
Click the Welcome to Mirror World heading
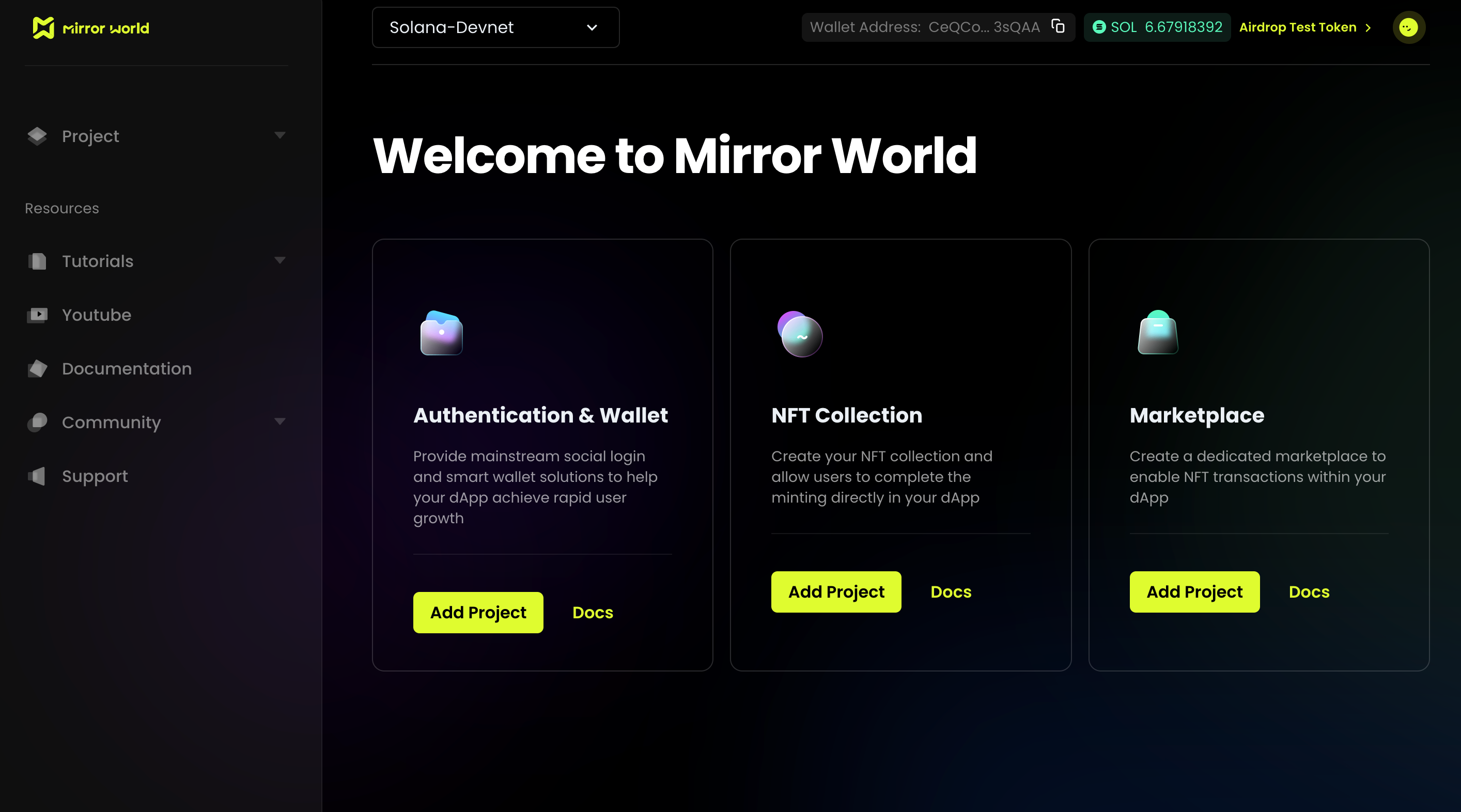click(x=675, y=155)
